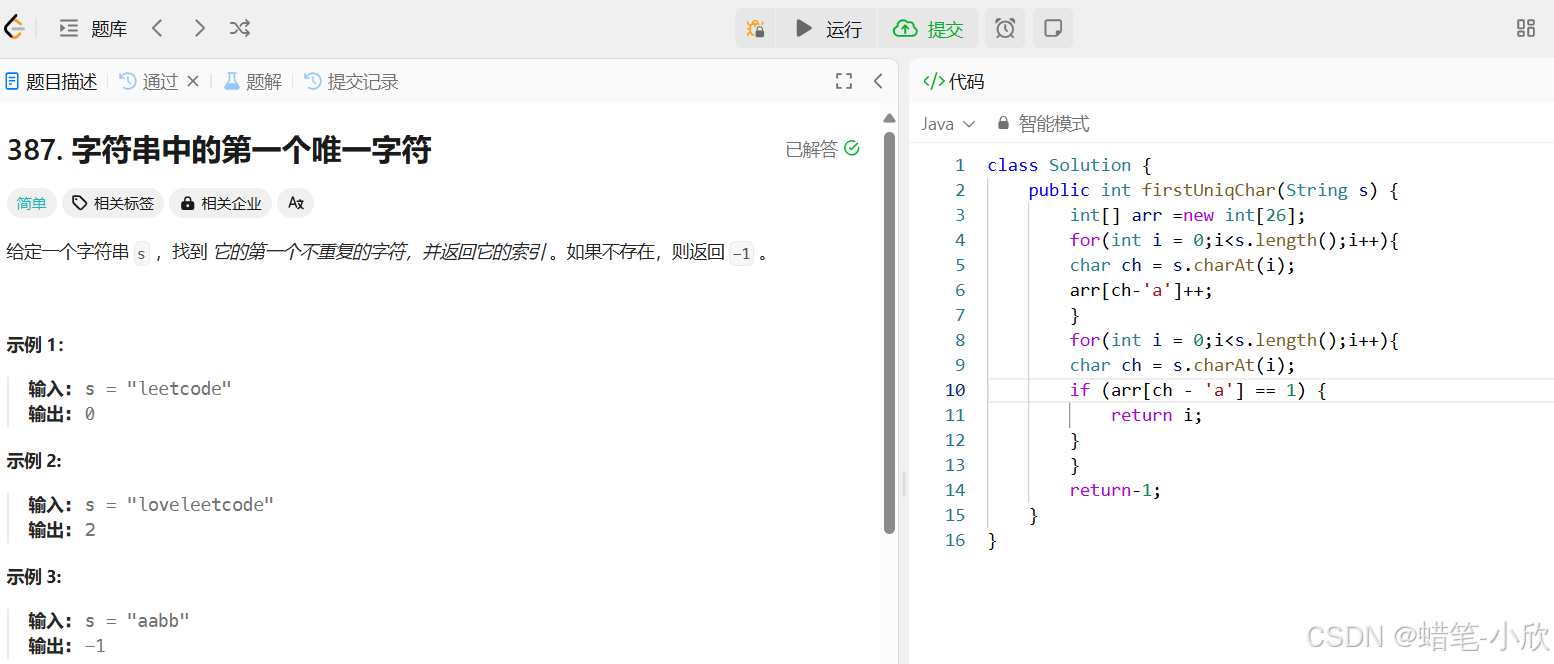Click code line 2 firstUniqChar signature
This screenshot has height=664, width=1554.
click(1213, 190)
